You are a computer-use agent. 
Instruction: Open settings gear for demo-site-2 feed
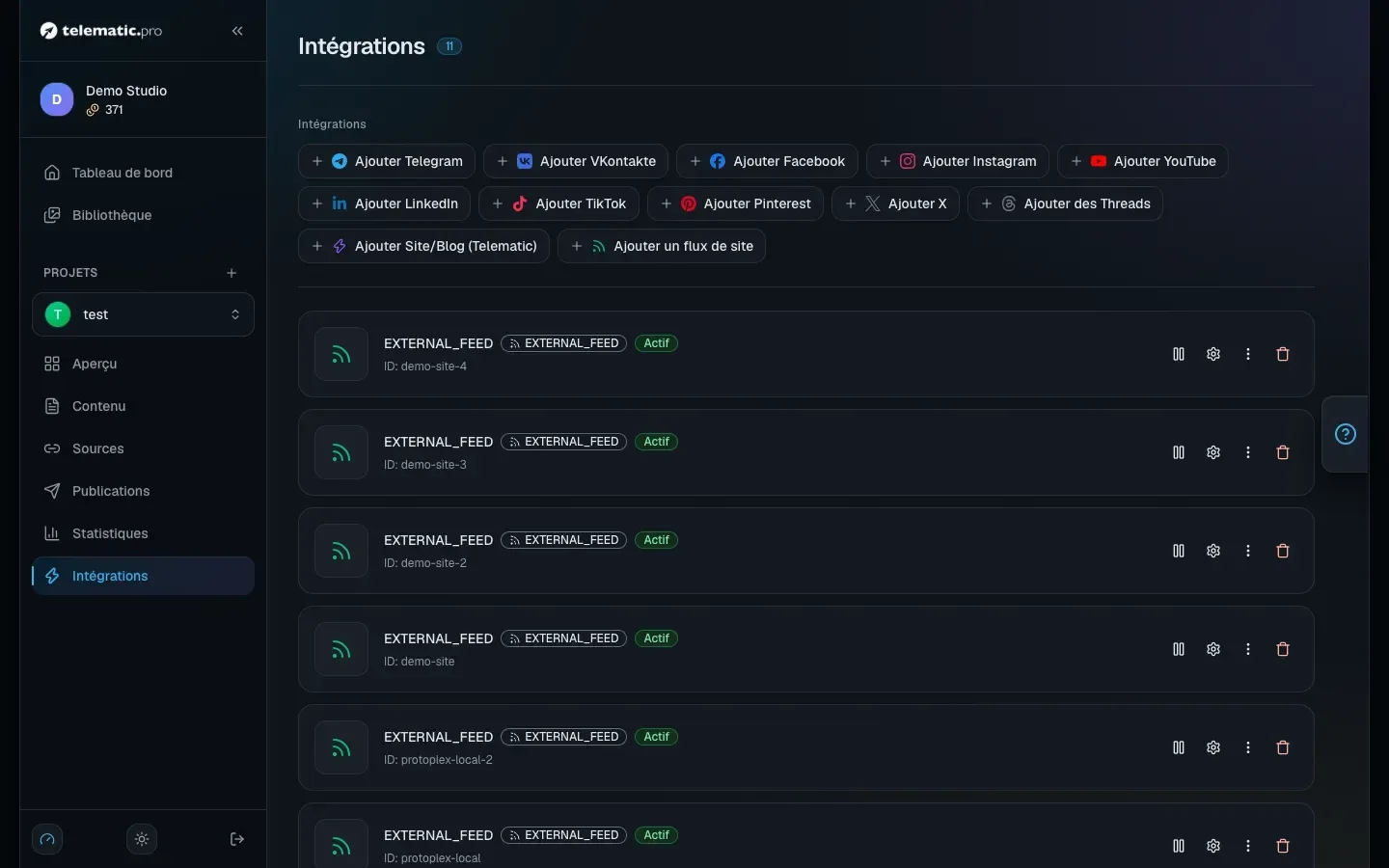[1213, 551]
